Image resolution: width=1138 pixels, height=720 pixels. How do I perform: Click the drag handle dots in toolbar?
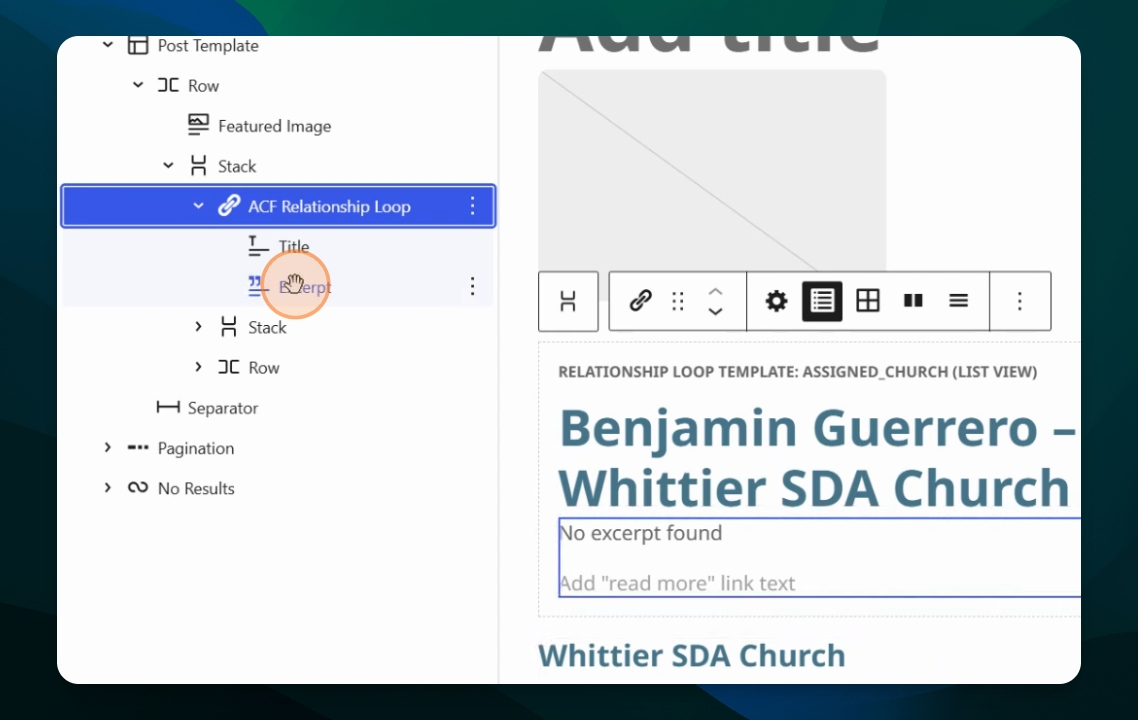[678, 301]
